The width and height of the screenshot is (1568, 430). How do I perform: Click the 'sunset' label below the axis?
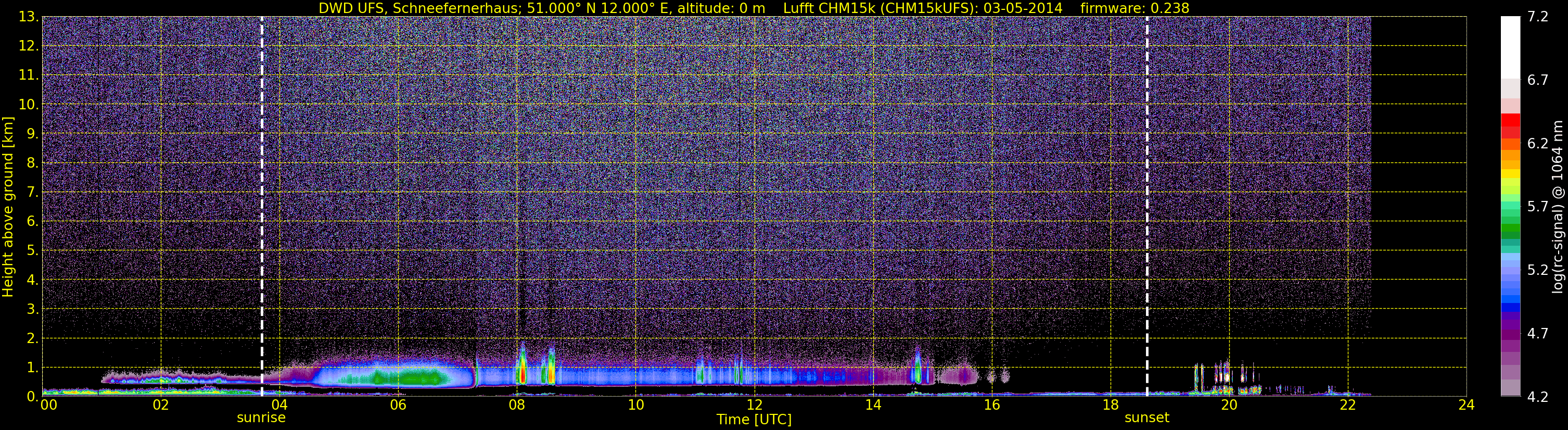pos(1147,418)
